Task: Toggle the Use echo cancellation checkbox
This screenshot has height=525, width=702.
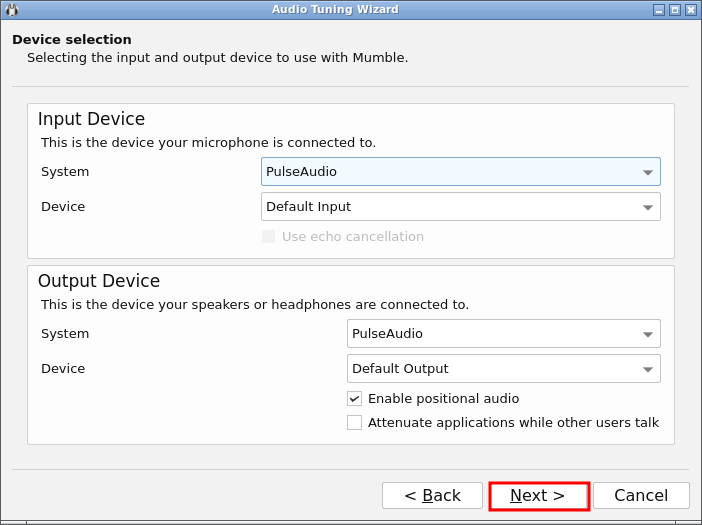Action: click(x=268, y=237)
